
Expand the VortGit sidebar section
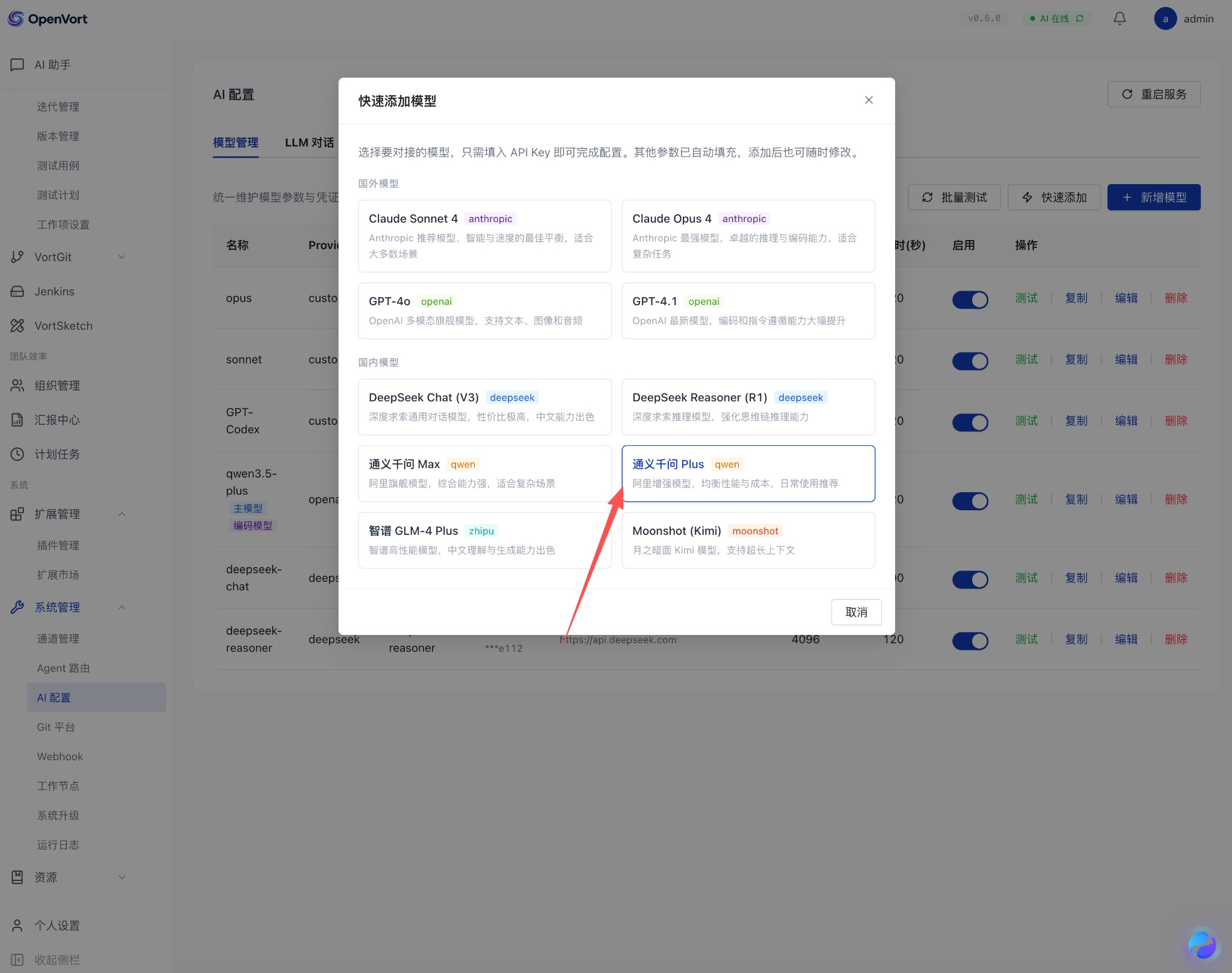122,257
